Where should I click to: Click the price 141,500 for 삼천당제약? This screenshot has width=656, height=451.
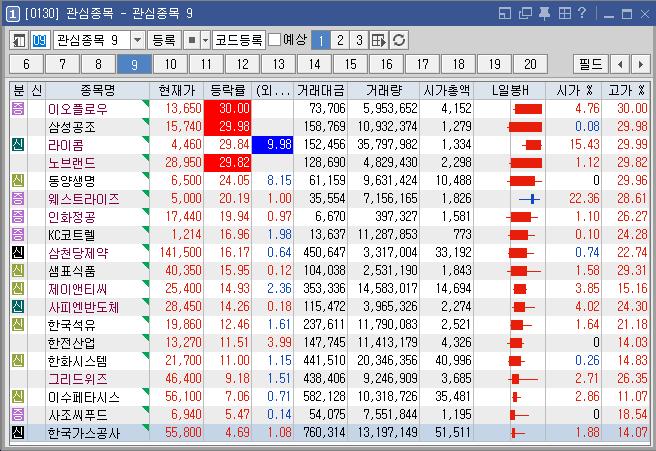(x=180, y=253)
